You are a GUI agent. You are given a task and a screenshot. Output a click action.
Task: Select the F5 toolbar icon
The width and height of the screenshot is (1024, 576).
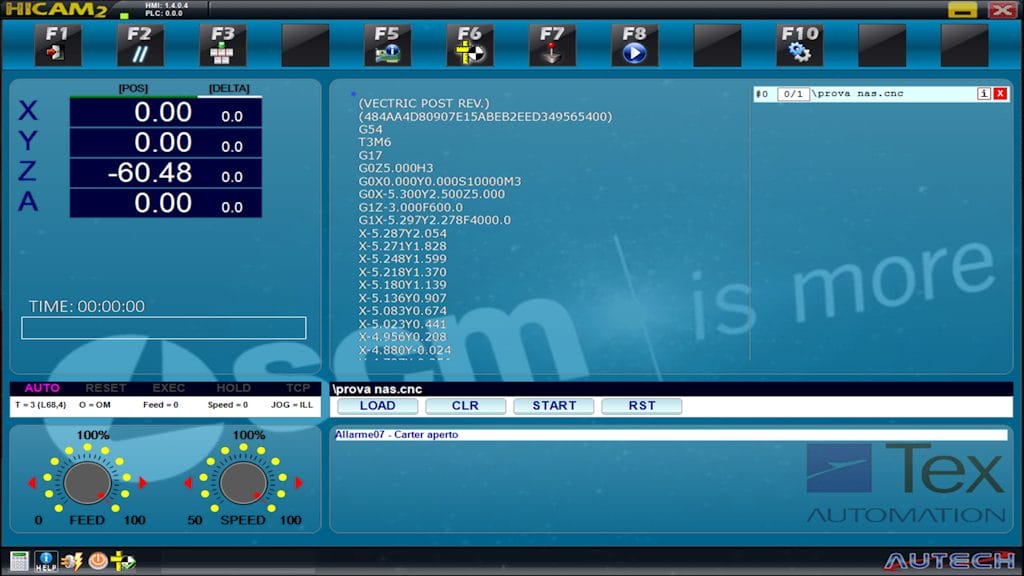pyautogui.click(x=387, y=45)
